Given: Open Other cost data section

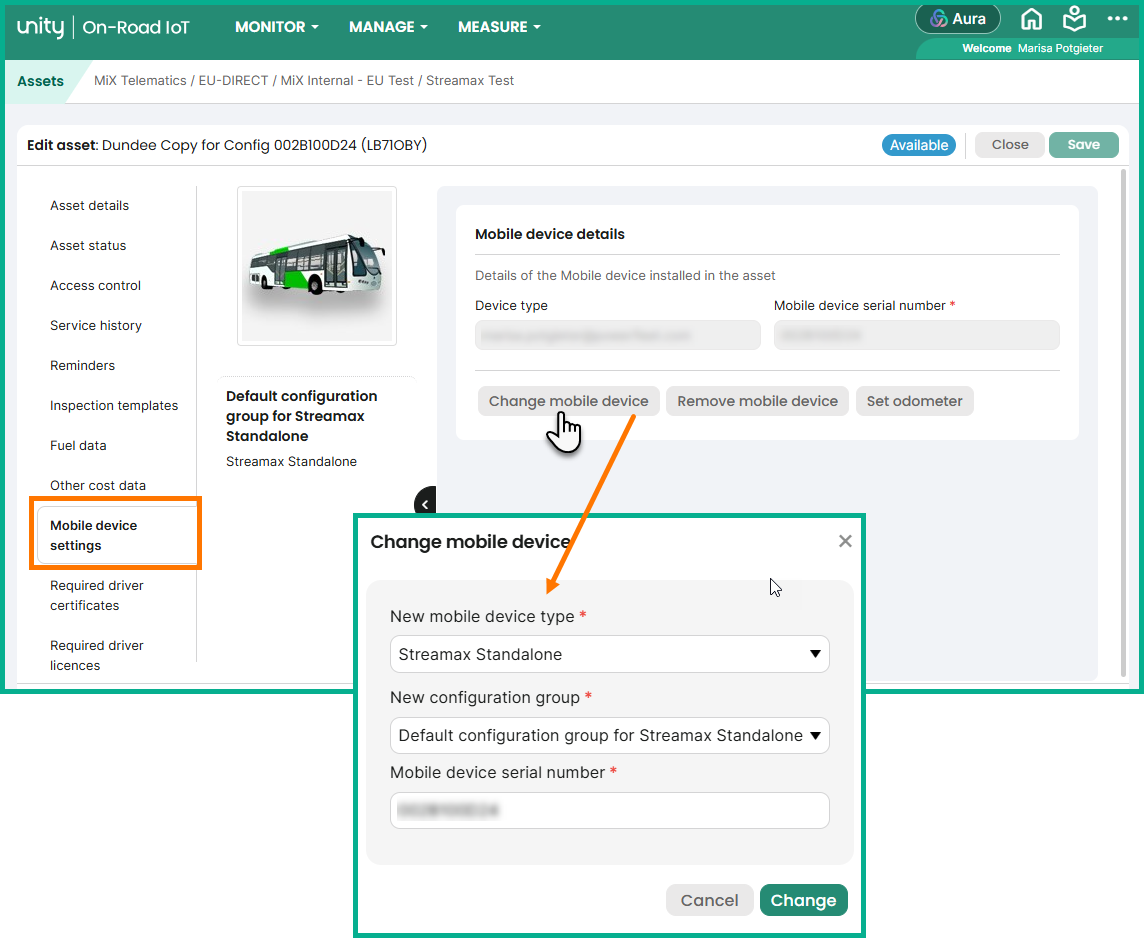Looking at the screenshot, I should pyautogui.click(x=98, y=486).
